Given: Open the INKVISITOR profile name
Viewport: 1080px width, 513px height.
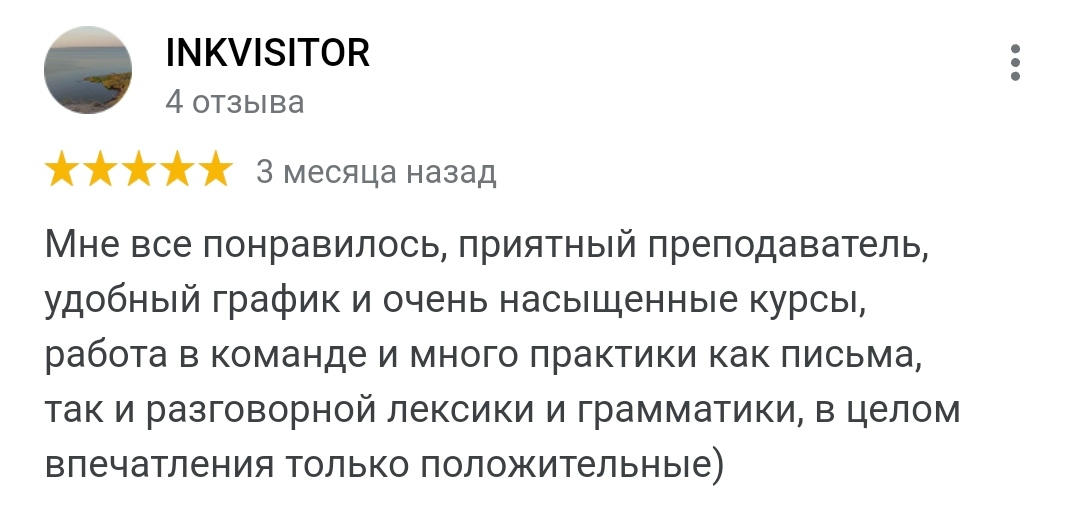Looking at the screenshot, I should click(x=267, y=53).
